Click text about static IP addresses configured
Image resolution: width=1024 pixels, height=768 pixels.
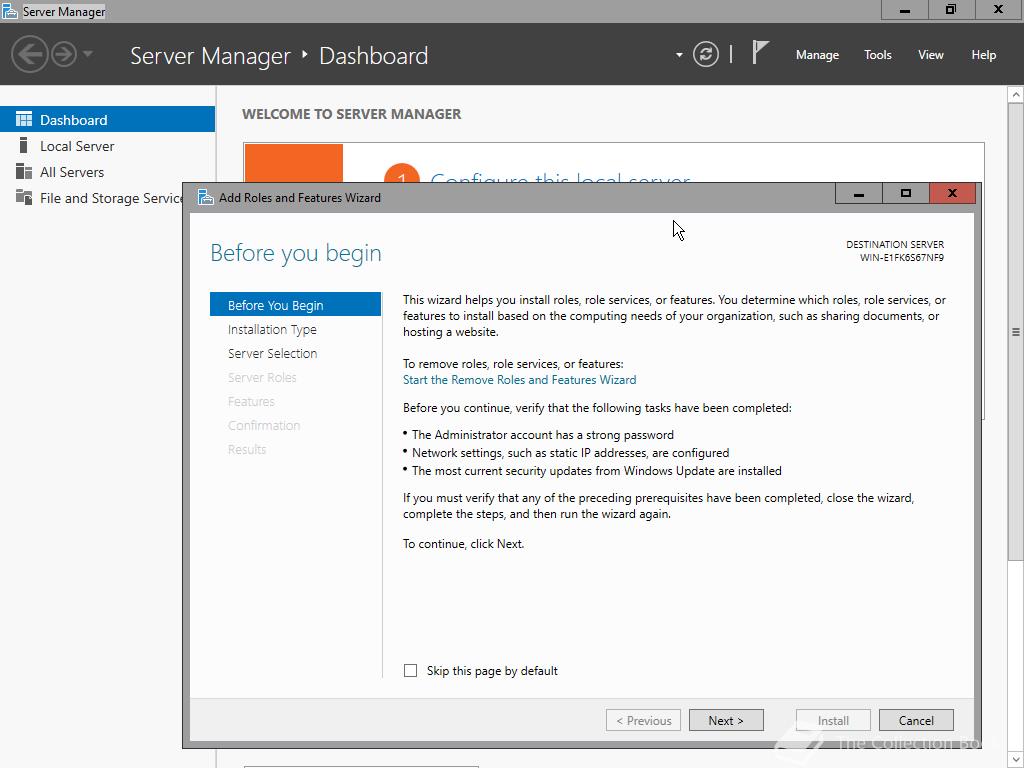[x=571, y=453]
